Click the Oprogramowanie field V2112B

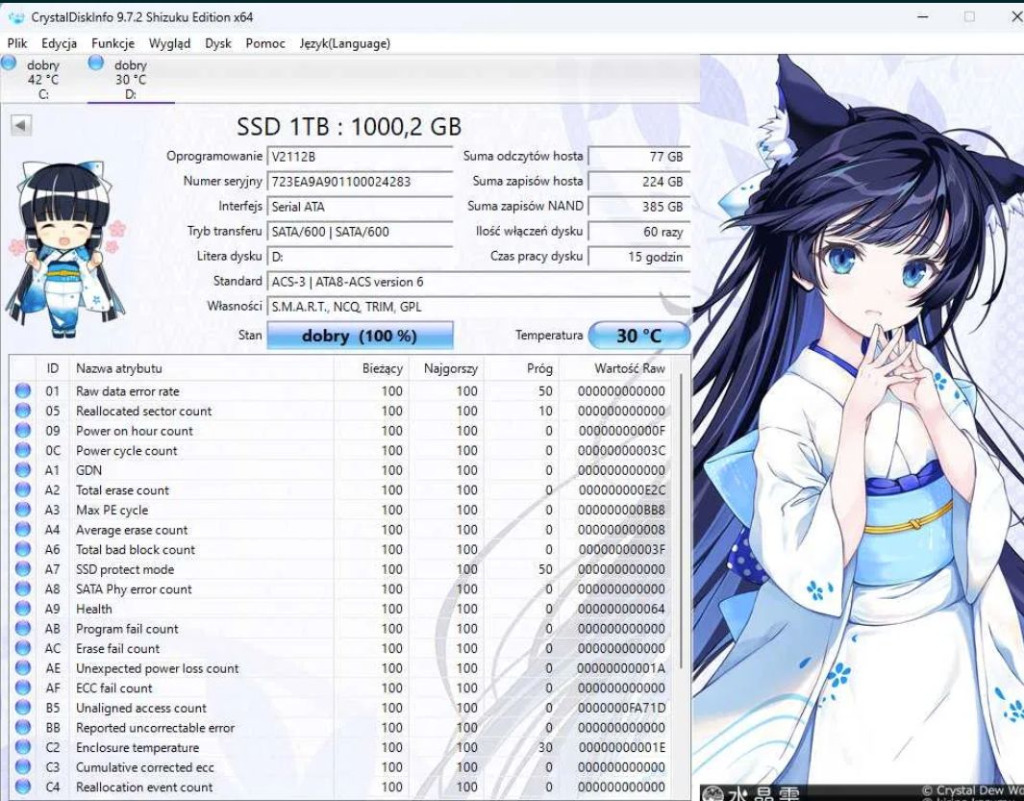coord(360,157)
